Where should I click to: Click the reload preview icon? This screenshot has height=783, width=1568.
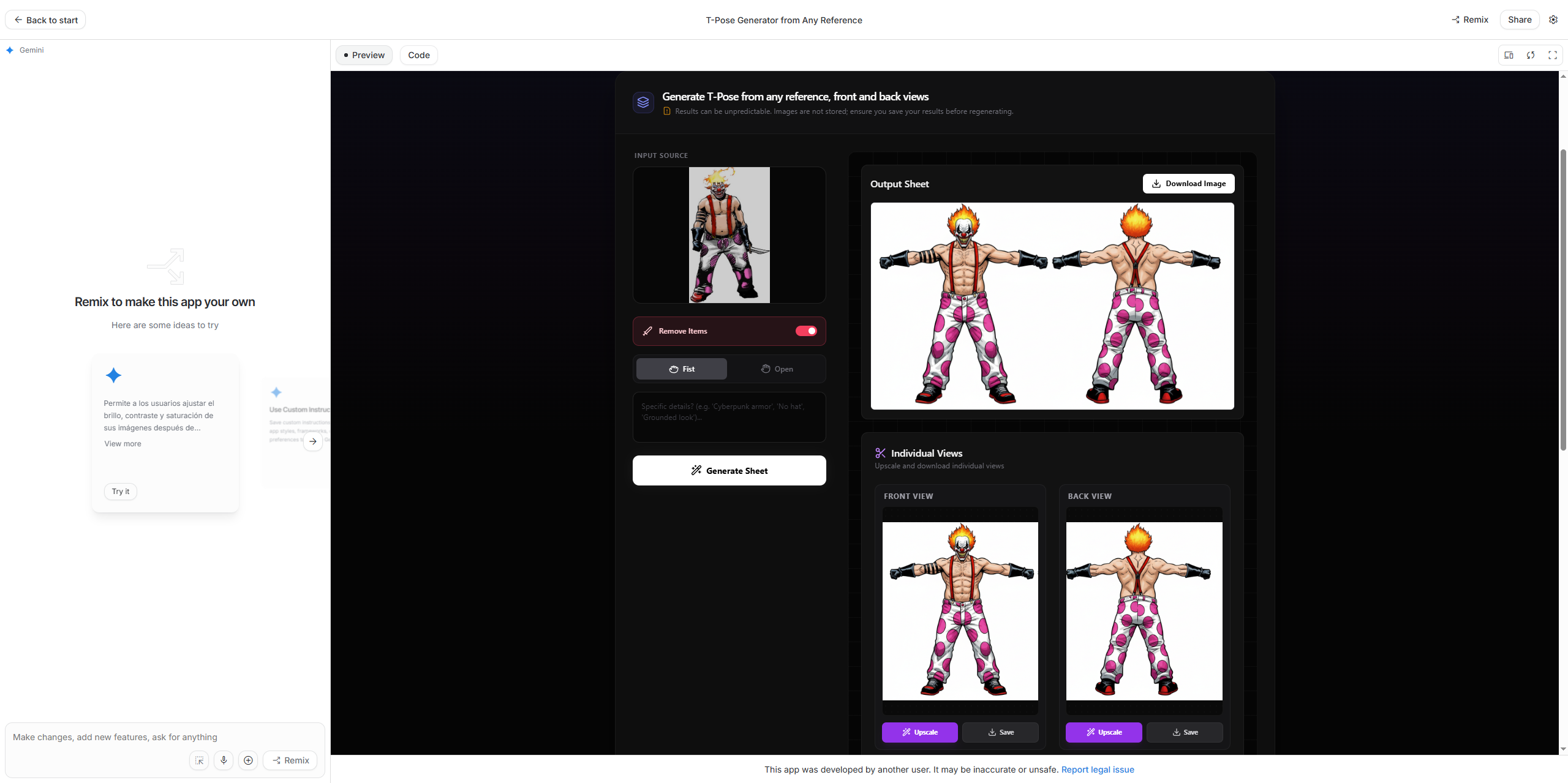pos(1531,55)
